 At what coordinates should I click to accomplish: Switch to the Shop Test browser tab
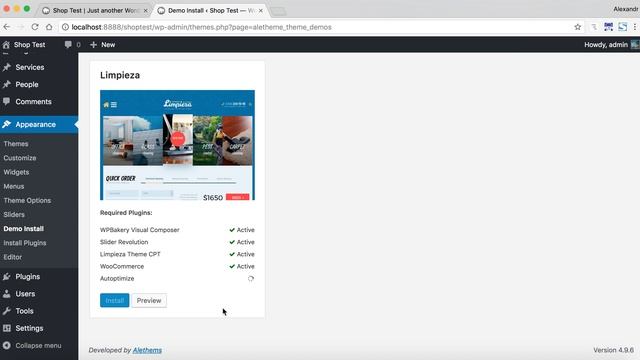(95, 11)
